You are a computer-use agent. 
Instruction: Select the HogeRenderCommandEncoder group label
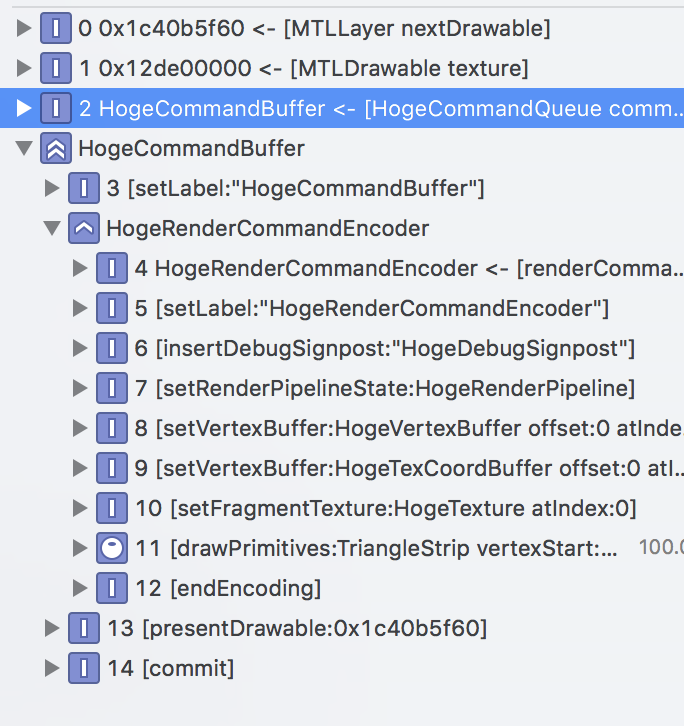point(268,229)
